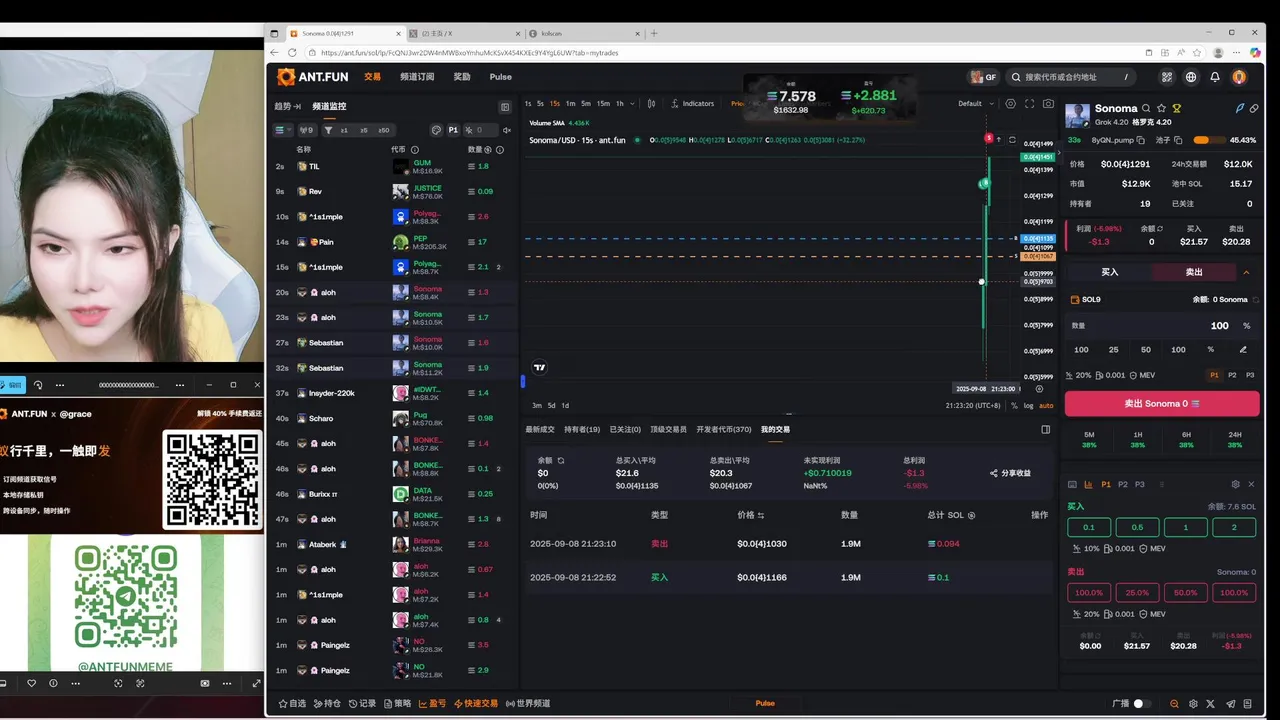Collapse the buy/sell form chevron
This screenshot has width=1280, height=720.
point(1246,272)
